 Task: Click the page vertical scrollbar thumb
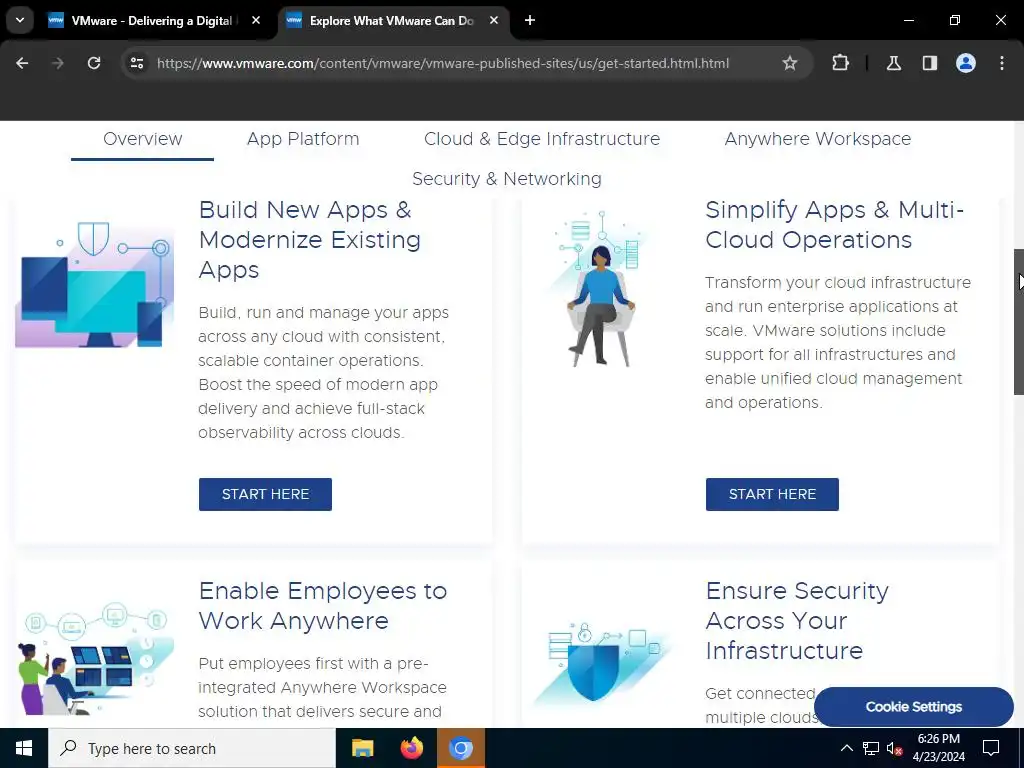point(1019,321)
